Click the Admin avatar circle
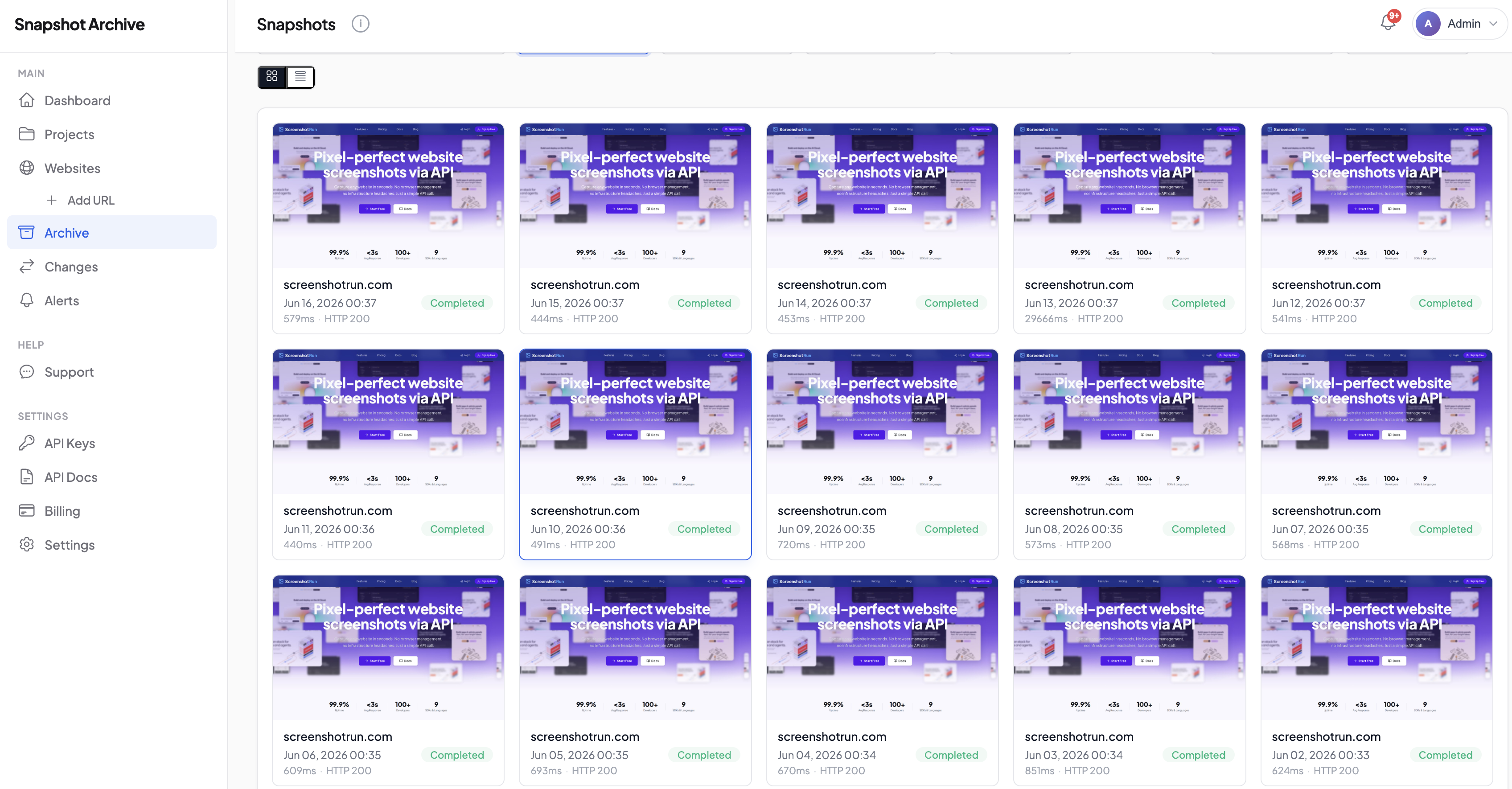Image resolution: width=1512 pixels, height=789 pixels. click(1427, 24)
